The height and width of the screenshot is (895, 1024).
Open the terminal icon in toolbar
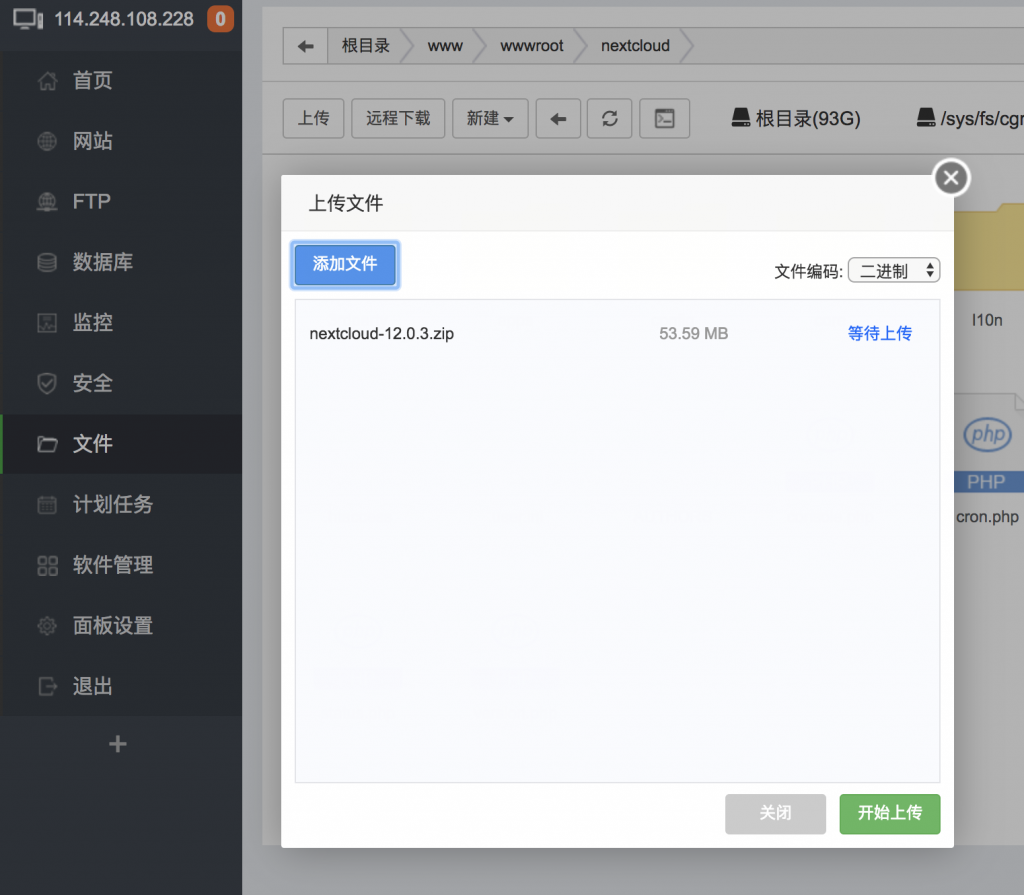664,118
